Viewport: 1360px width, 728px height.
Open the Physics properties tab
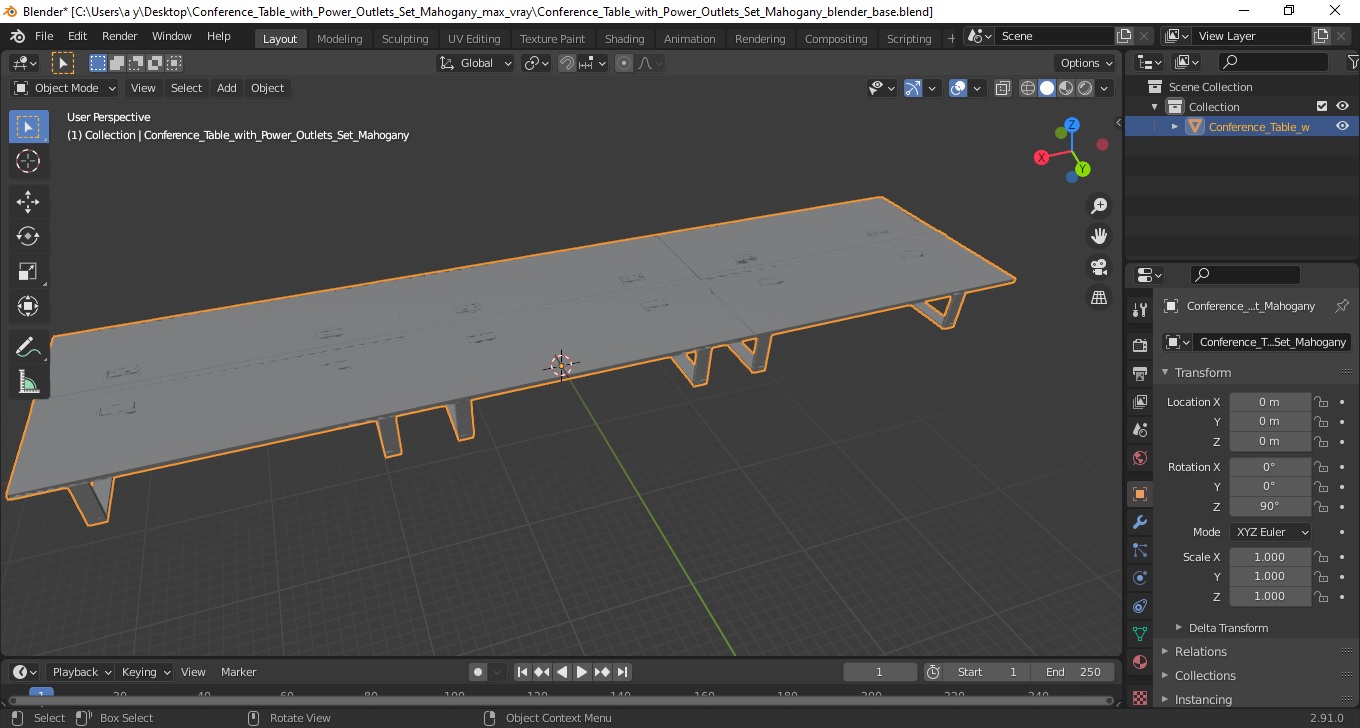[x=1139, y=578]
